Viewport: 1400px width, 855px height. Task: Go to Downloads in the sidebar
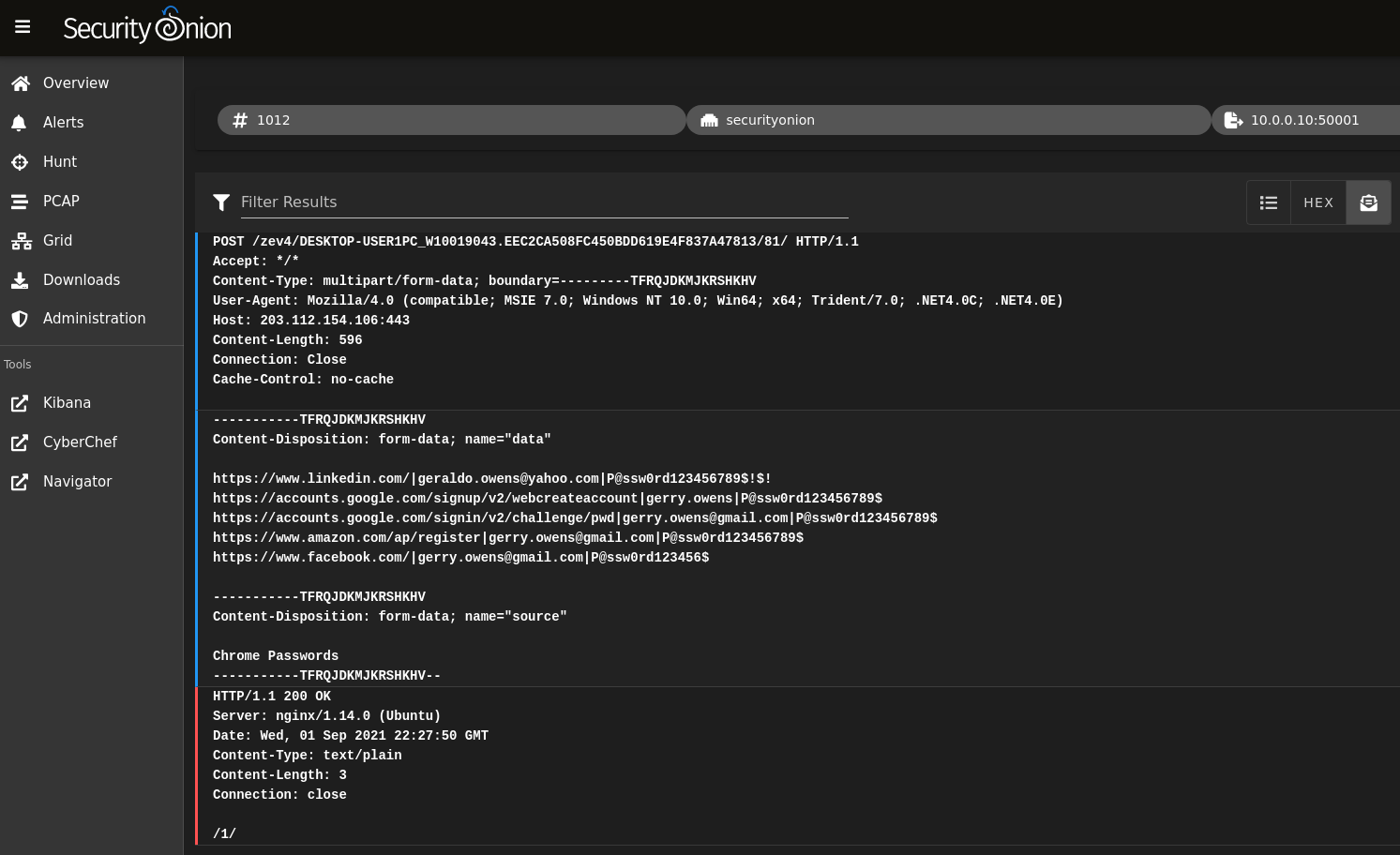pyautogui.click(x=91, y=280)
